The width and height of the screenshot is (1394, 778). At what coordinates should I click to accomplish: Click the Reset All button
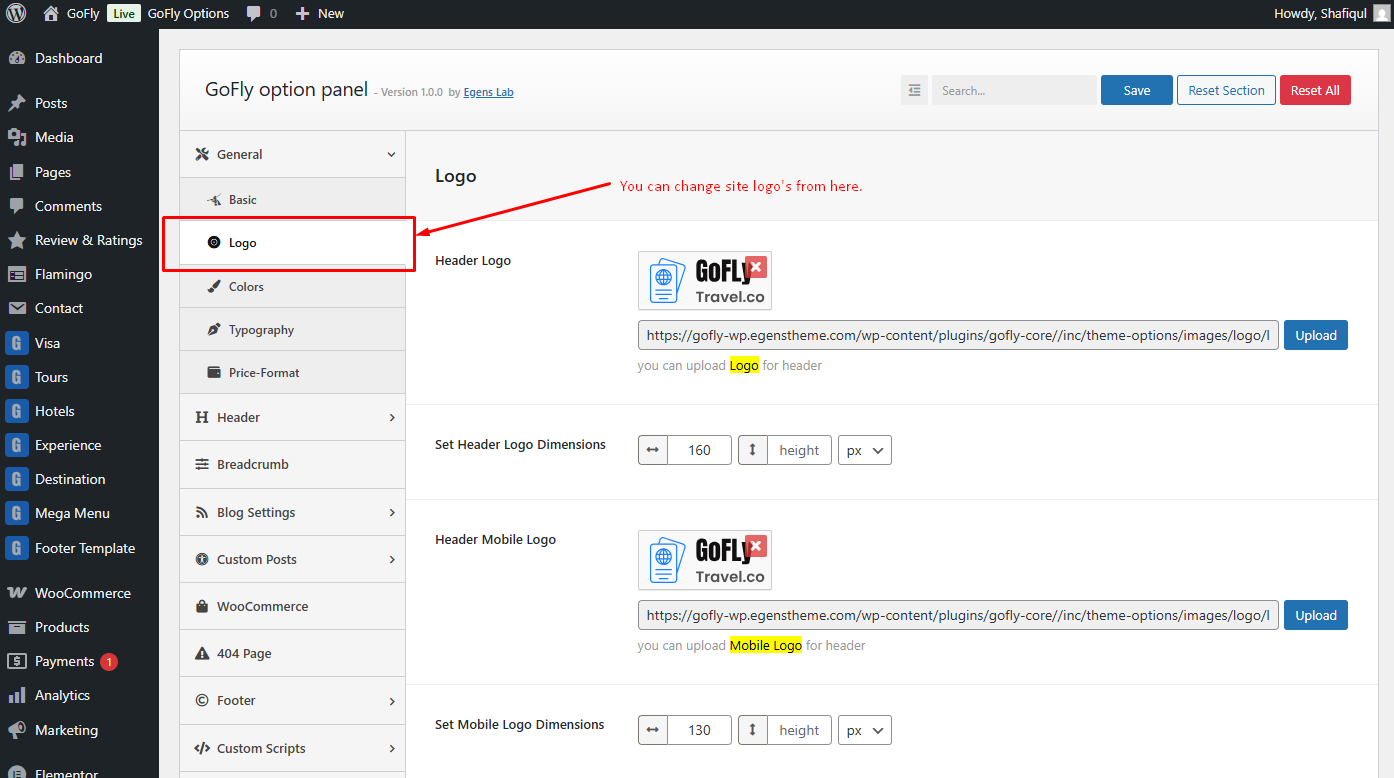click(1315, 90)
